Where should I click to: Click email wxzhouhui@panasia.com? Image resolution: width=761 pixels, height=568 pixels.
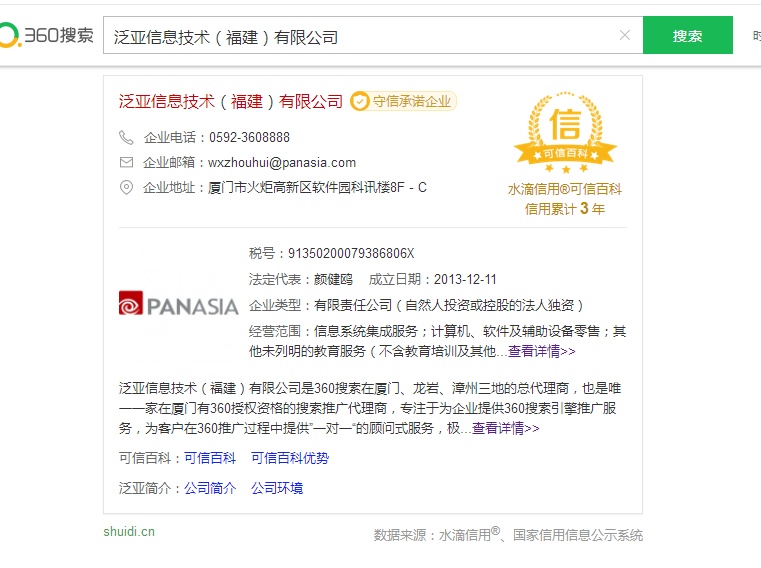(x=282, y=163)
